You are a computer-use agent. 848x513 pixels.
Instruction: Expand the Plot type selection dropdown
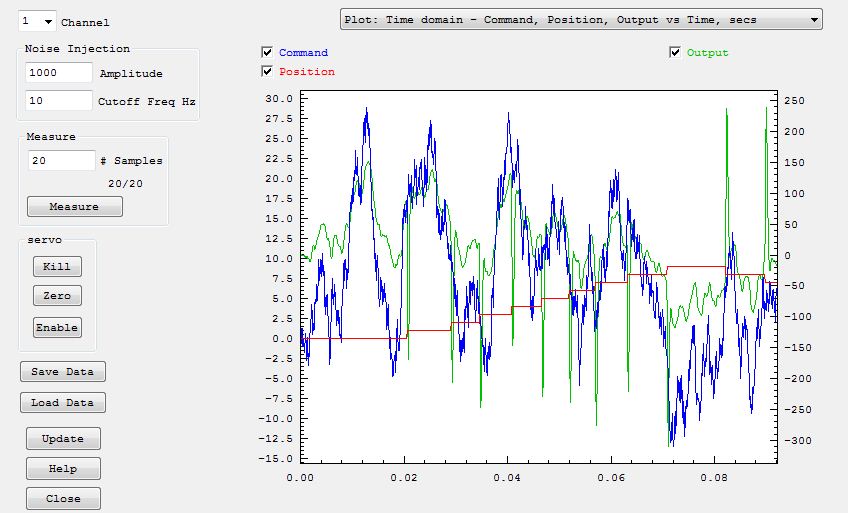tap(580, 19)
